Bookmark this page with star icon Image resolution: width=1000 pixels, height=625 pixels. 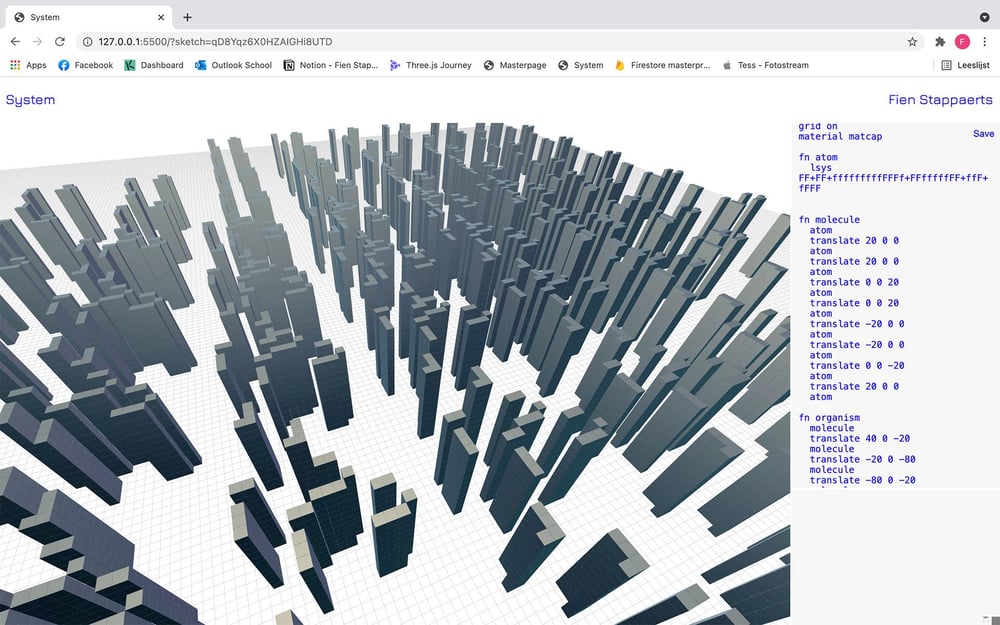(913, 41)
